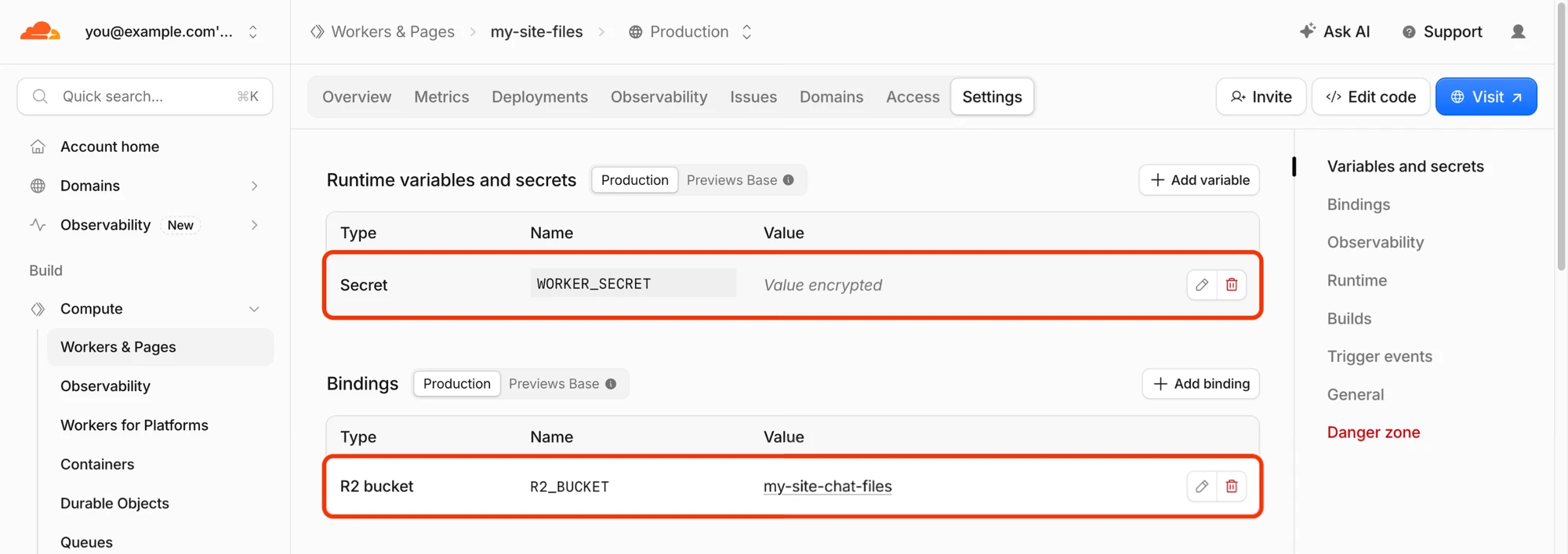The image size is (1568, 554).
Task: Click the Quick search field
Action: 145,96
